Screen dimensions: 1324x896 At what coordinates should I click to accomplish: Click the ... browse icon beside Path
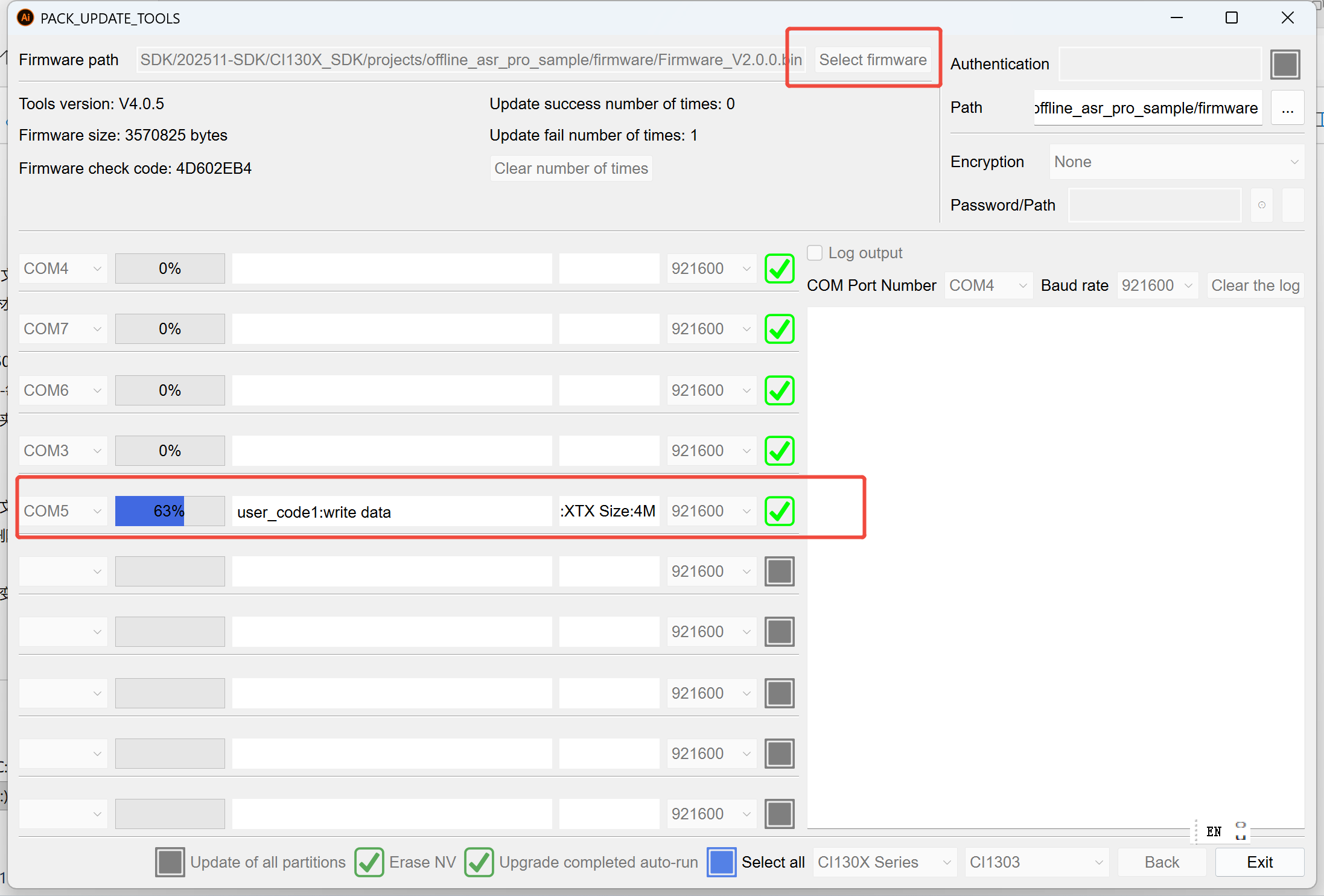(1288, 107)
